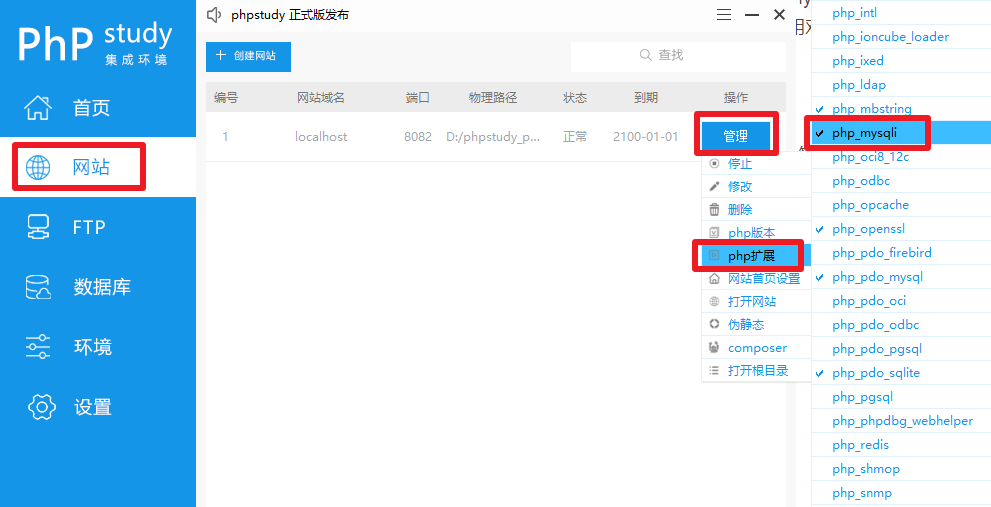Screen dimensions: 991x507
Task: Select 打开根目录 menu entry
Action: (756, 370)
